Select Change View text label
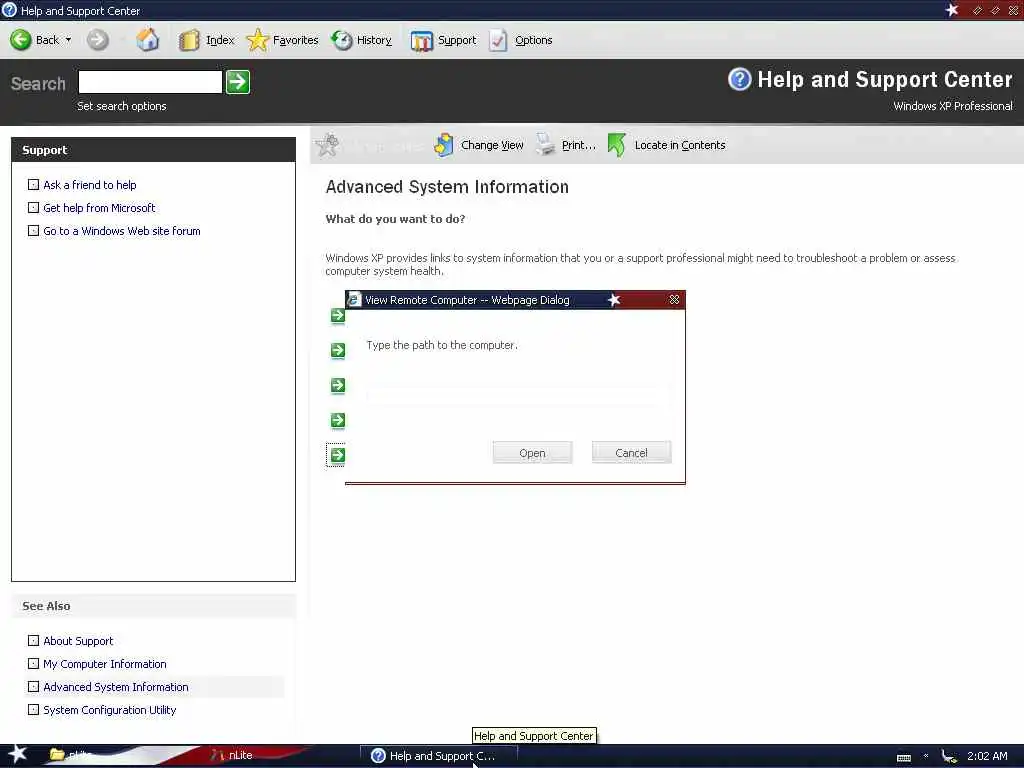Viewport: 1024px width, 768px height. tap(492, 145)
